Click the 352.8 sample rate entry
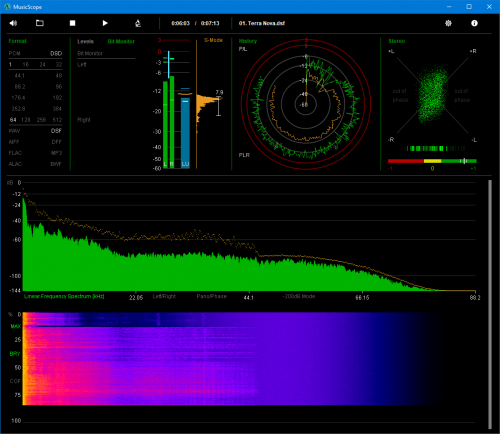500x434 pixels. click(18, 109)
